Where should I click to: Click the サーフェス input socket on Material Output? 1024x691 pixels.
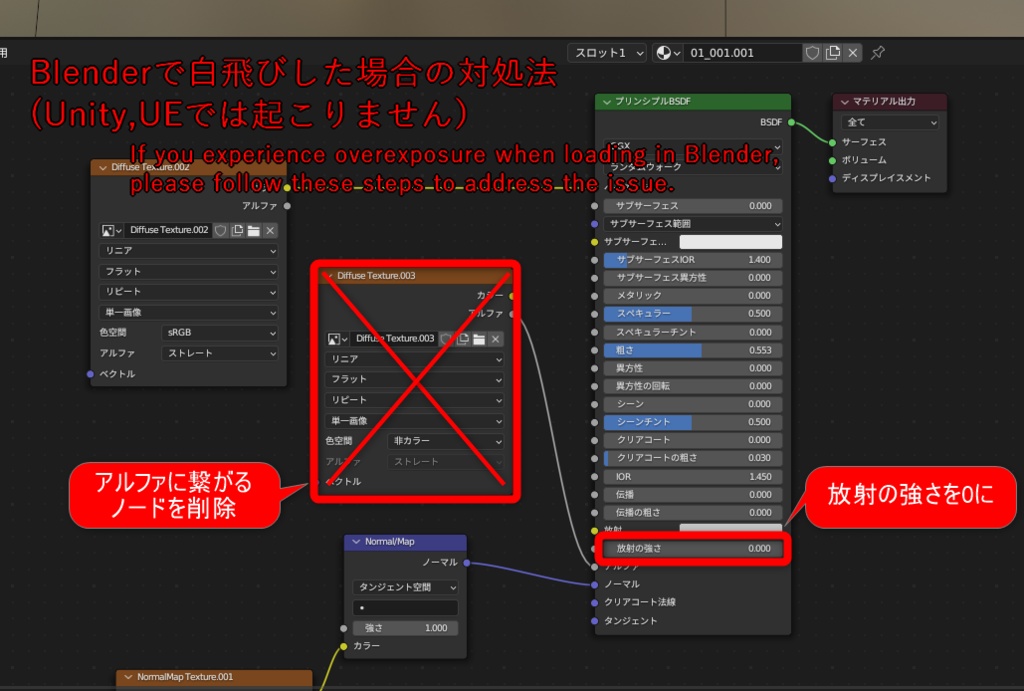click(832, 142)
